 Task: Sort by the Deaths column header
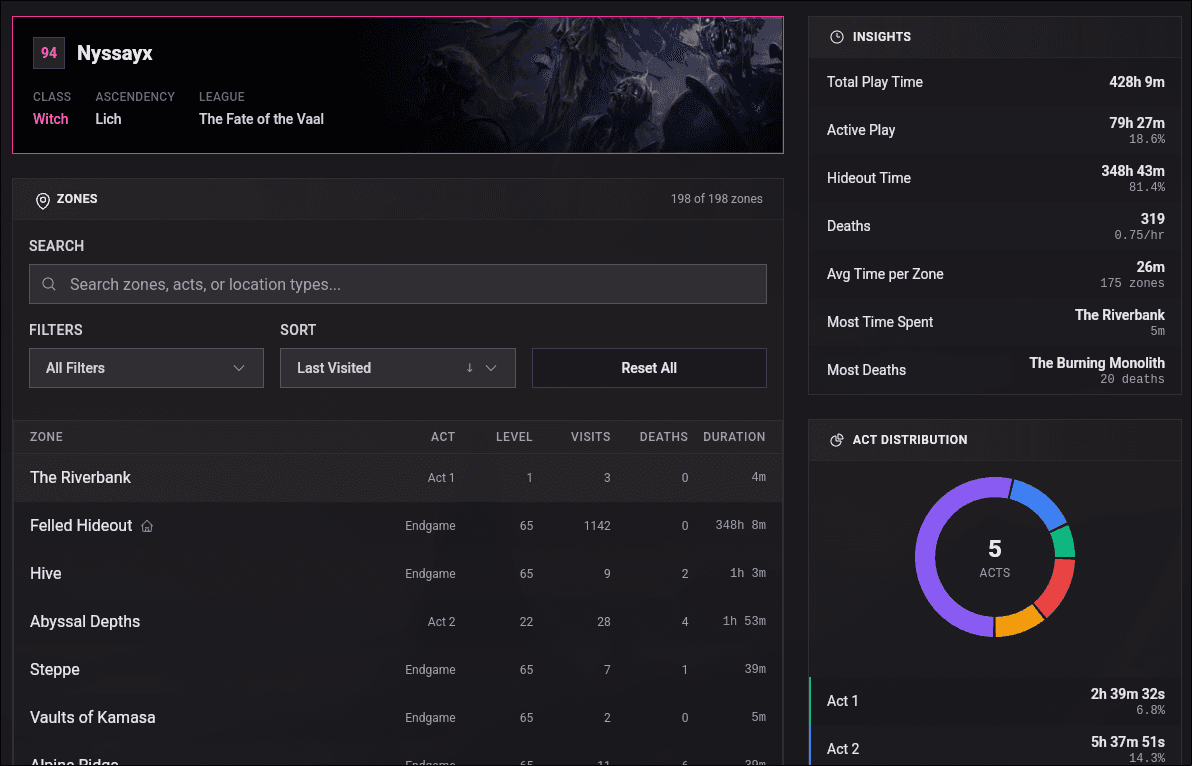663,437
